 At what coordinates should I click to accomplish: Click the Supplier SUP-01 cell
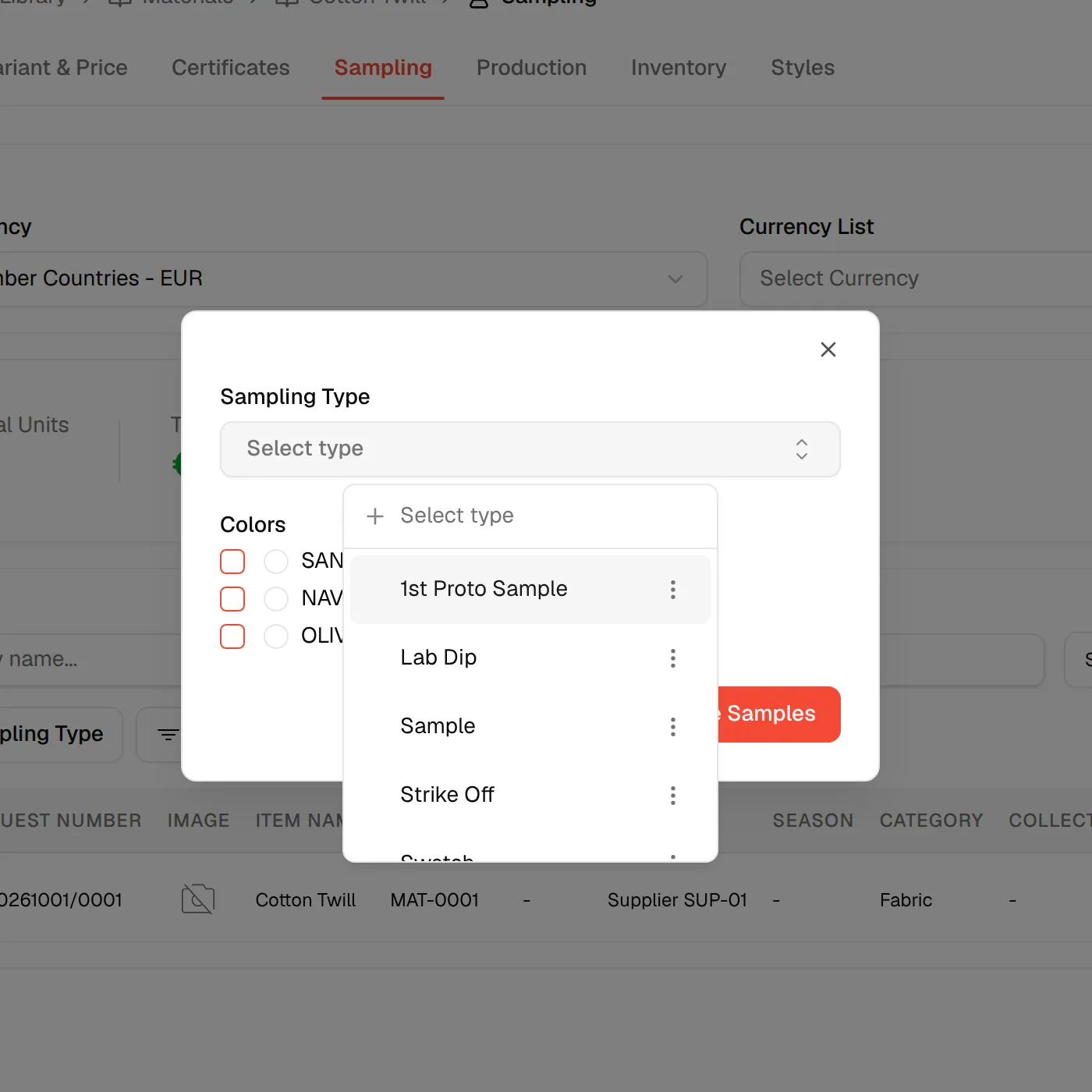point(677,900)
